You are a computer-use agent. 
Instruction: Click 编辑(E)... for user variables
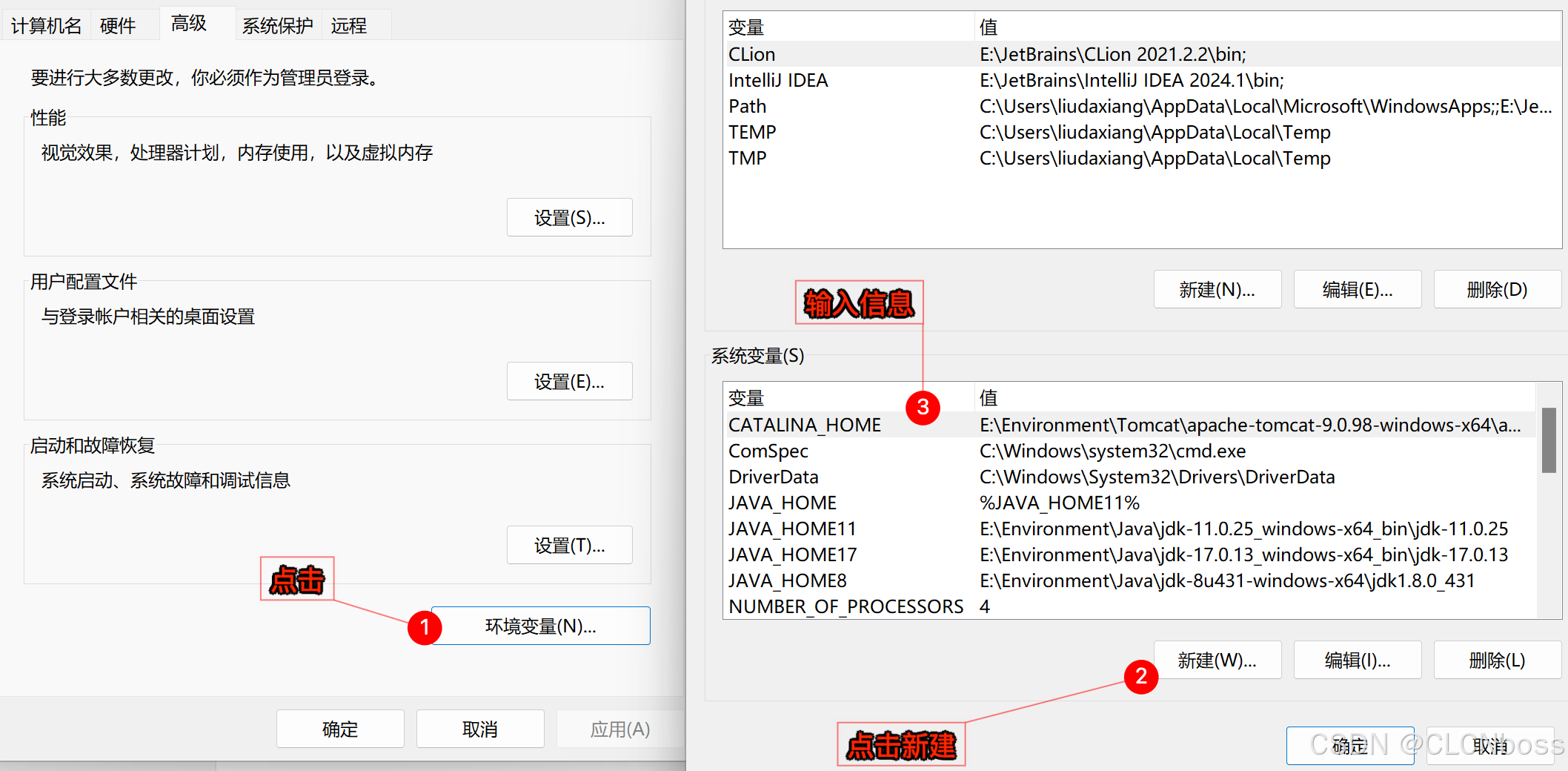click(x=1358, y=289)
